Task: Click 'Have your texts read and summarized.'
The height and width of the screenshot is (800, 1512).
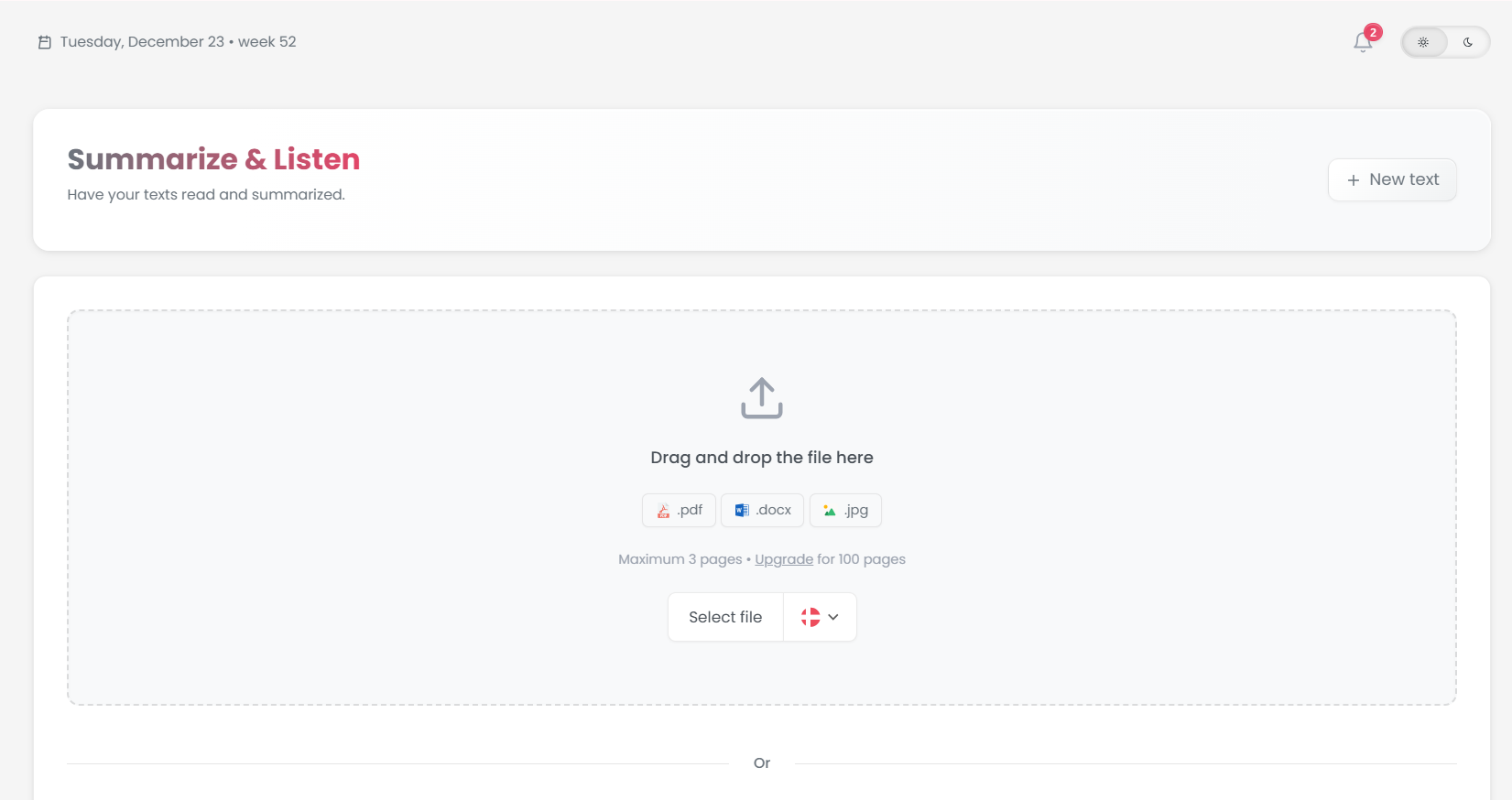Action: [x=206, y=195]
